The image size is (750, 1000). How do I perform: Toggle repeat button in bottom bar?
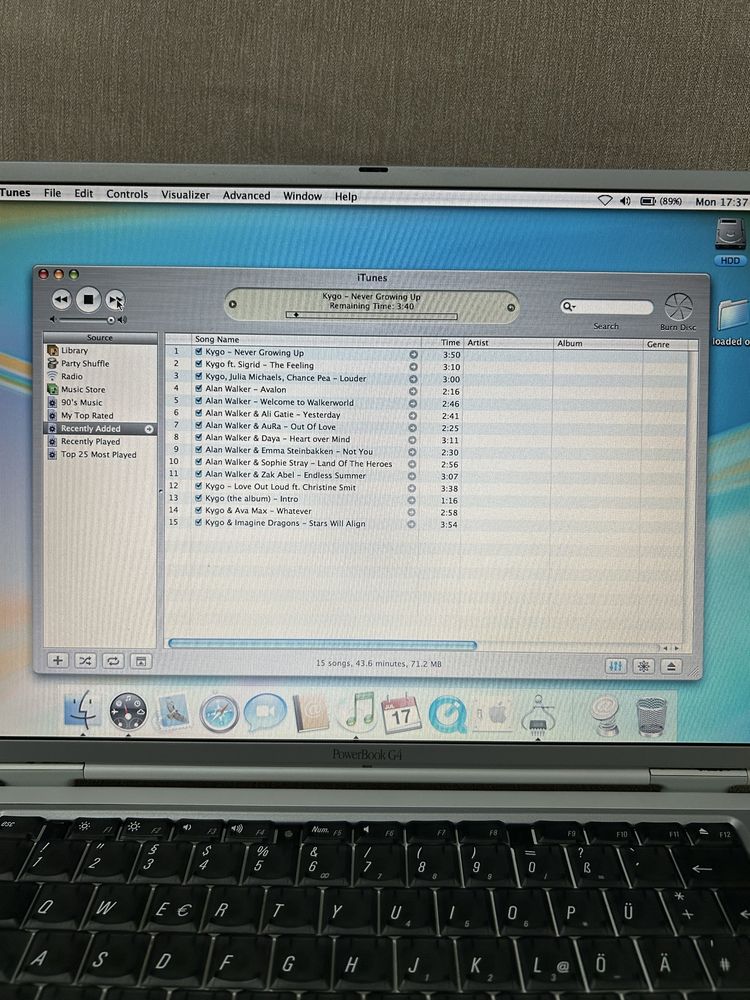(113, 661)
